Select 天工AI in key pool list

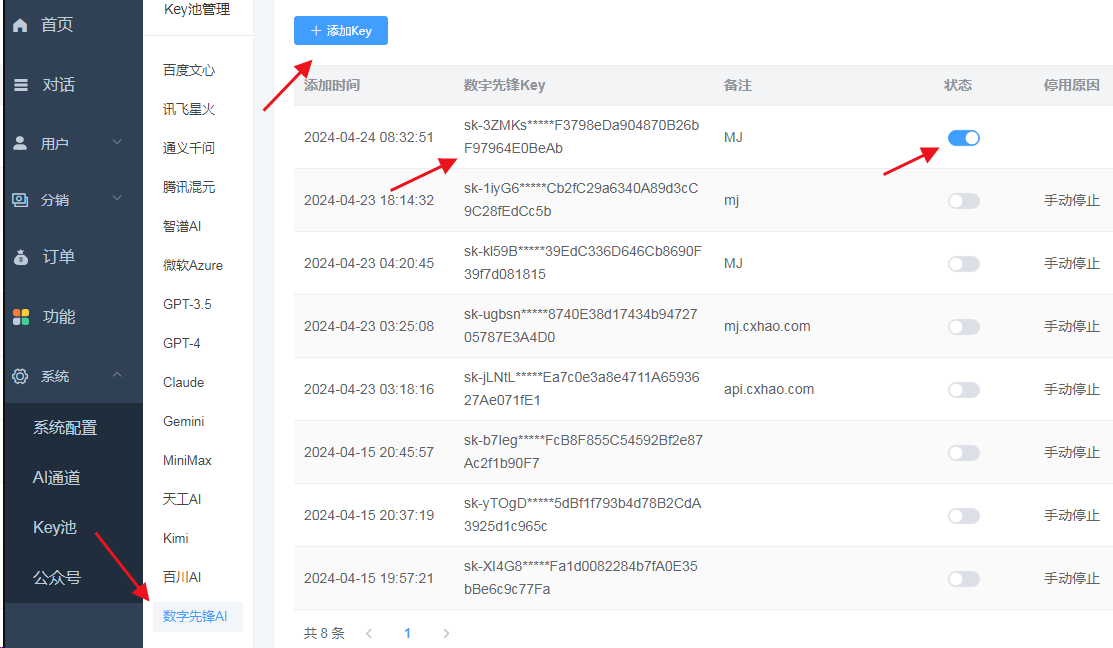click(x=182, y=500)
